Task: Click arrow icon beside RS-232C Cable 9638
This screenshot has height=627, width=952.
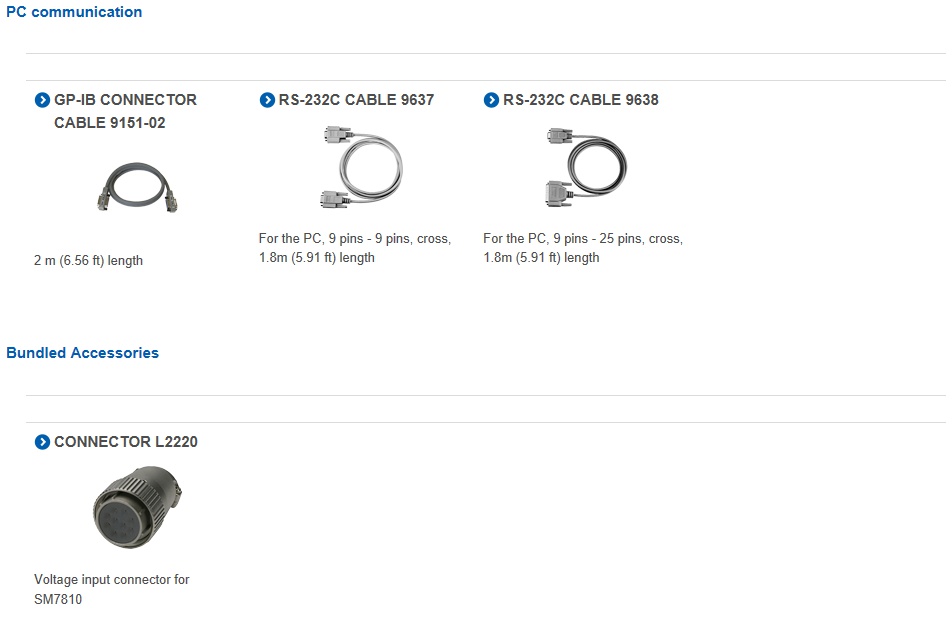Action: coord(491,100)
